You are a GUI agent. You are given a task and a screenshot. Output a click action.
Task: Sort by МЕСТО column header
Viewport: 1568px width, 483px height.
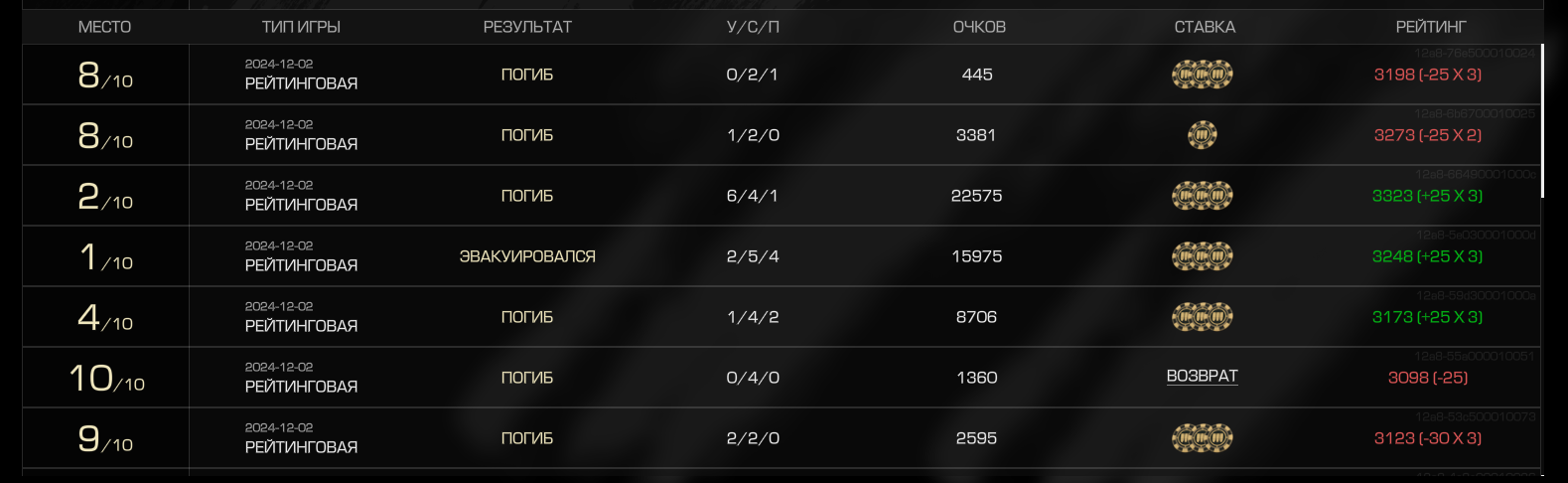(104, 27)
